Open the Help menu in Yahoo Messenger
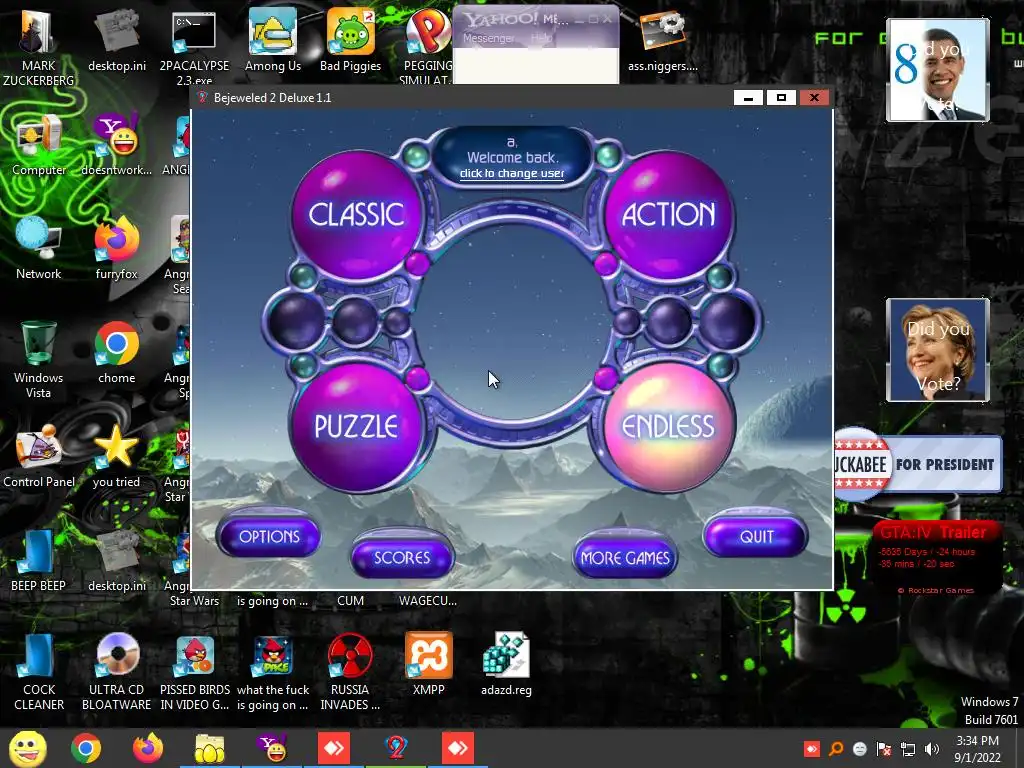Screen dimensions: 1024x768 click(541, 39)
